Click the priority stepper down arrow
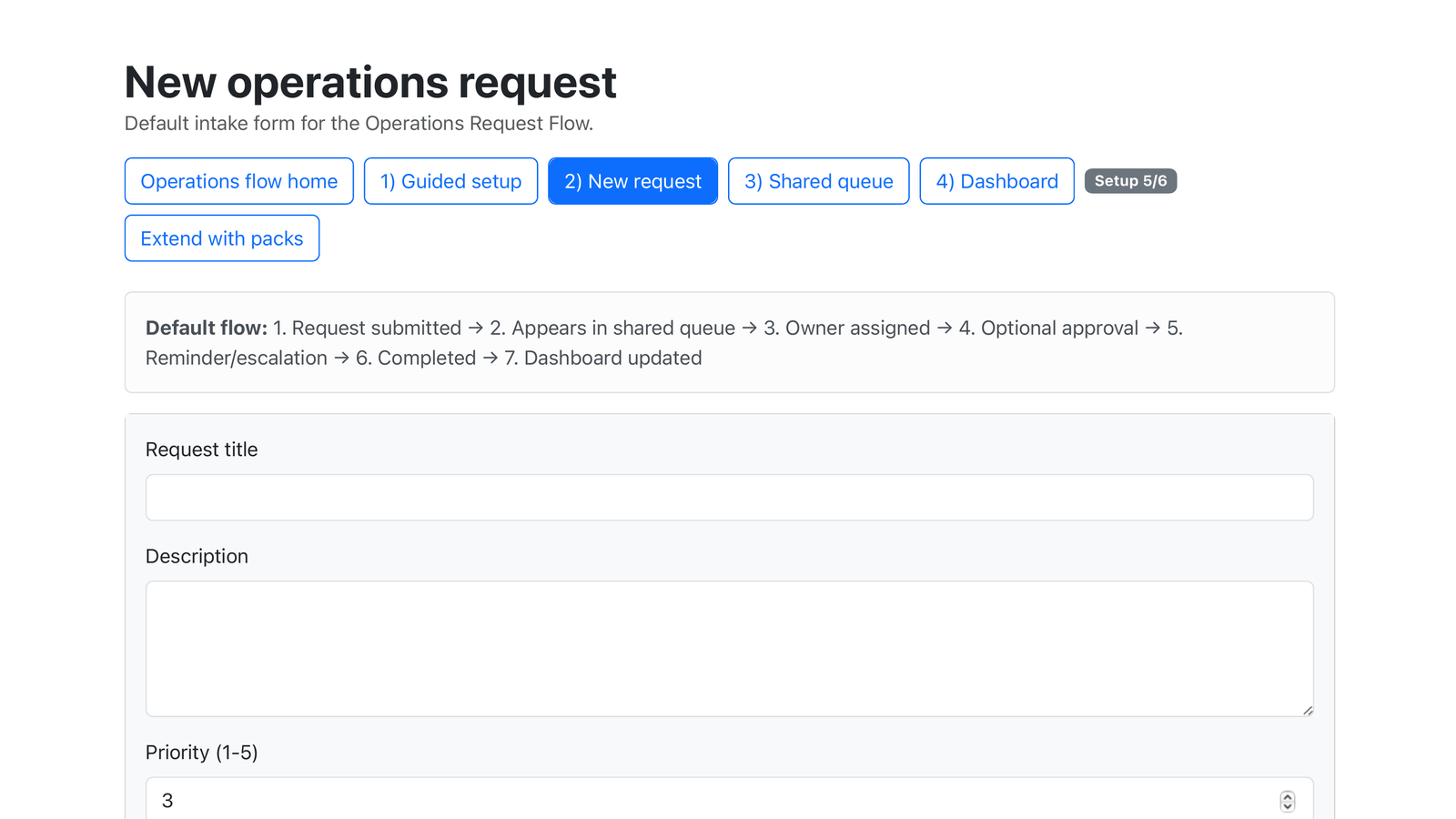 pos(1288,806)
